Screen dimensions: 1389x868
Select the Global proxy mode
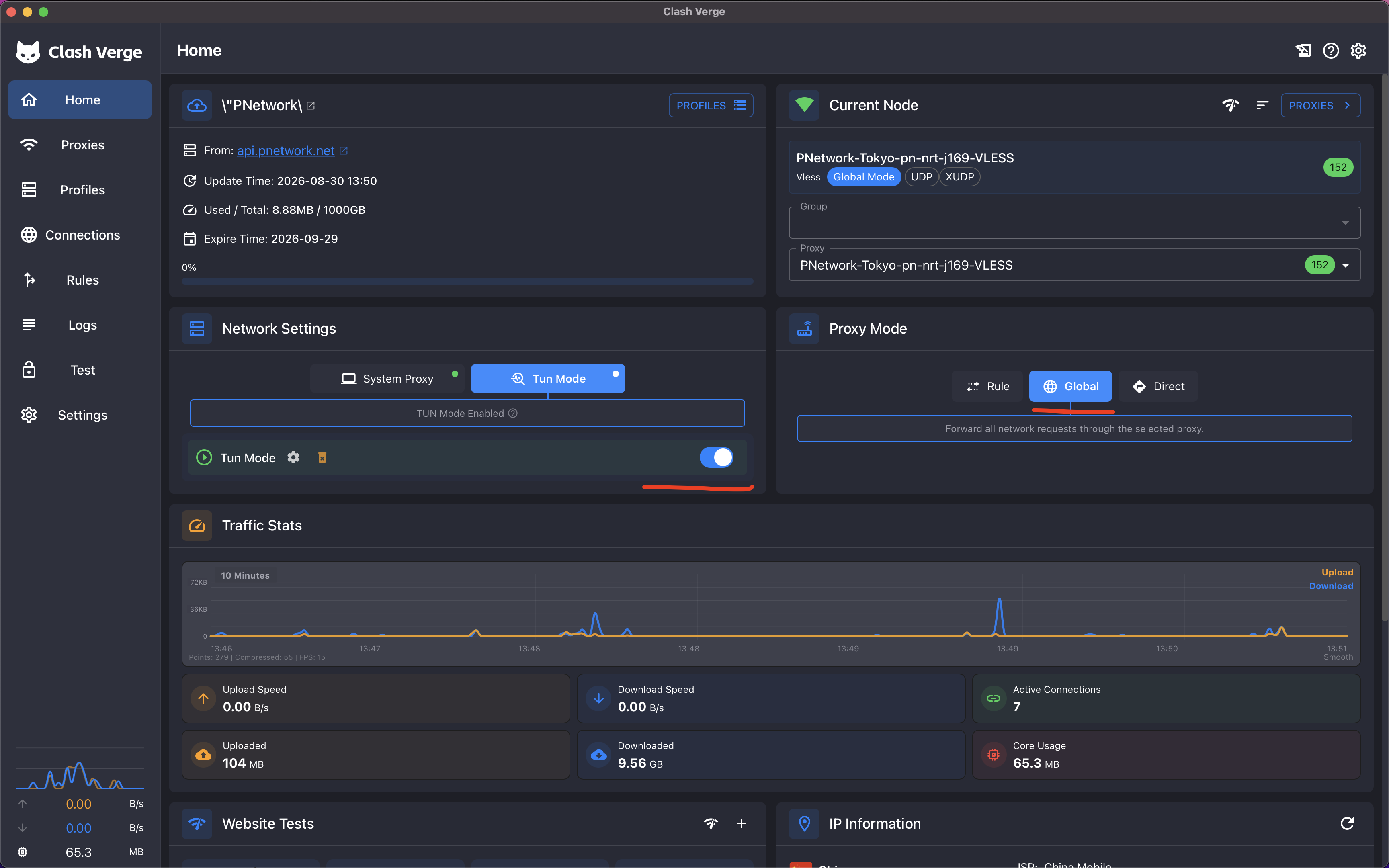point(1070,386)
